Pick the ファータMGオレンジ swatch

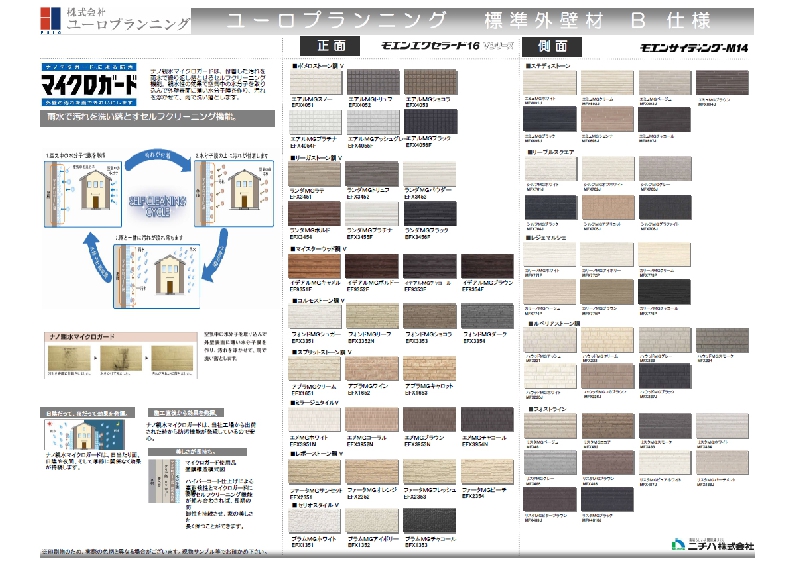coord(372,472)
